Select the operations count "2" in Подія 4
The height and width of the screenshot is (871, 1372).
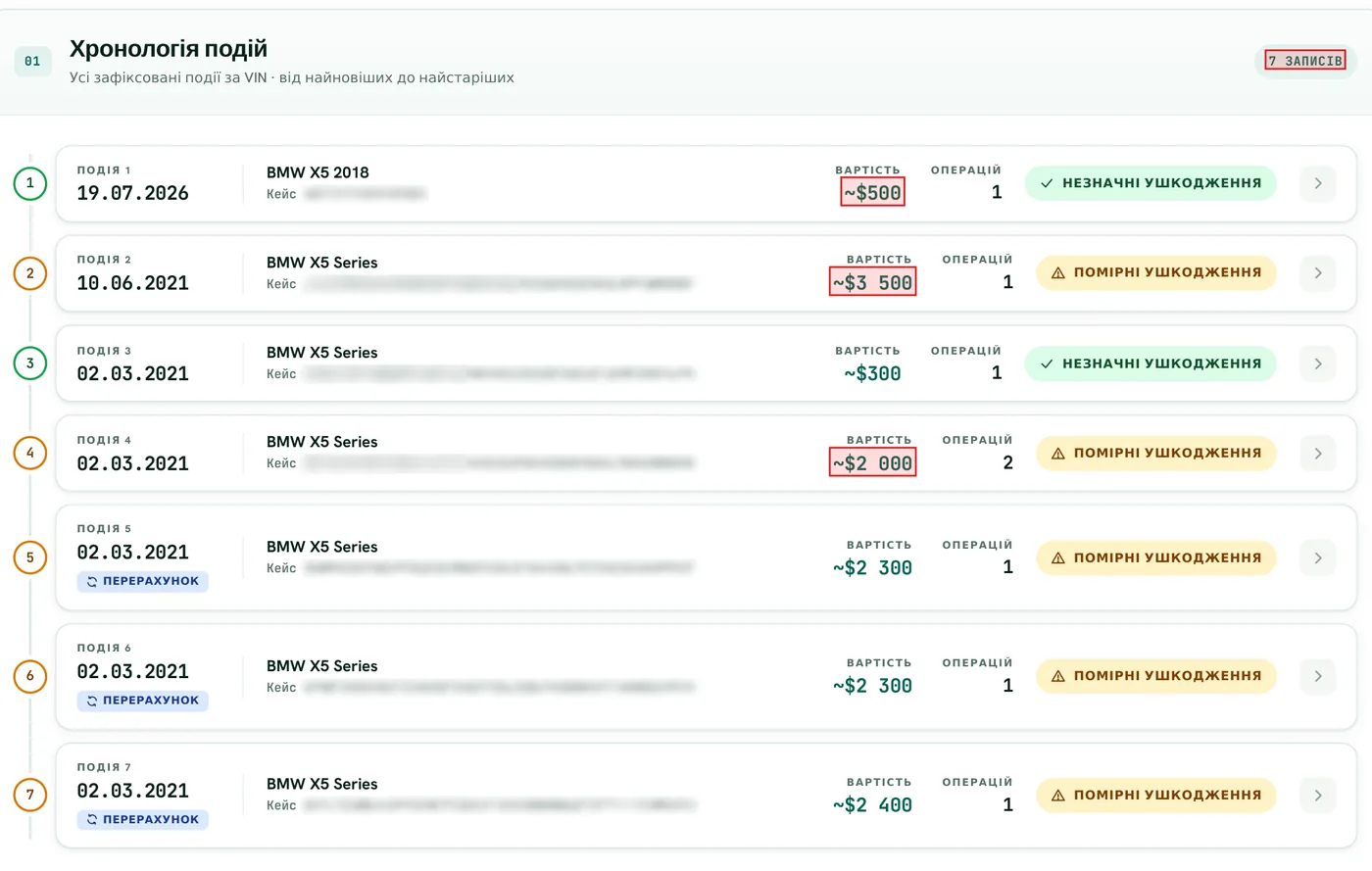[1007, 463]
